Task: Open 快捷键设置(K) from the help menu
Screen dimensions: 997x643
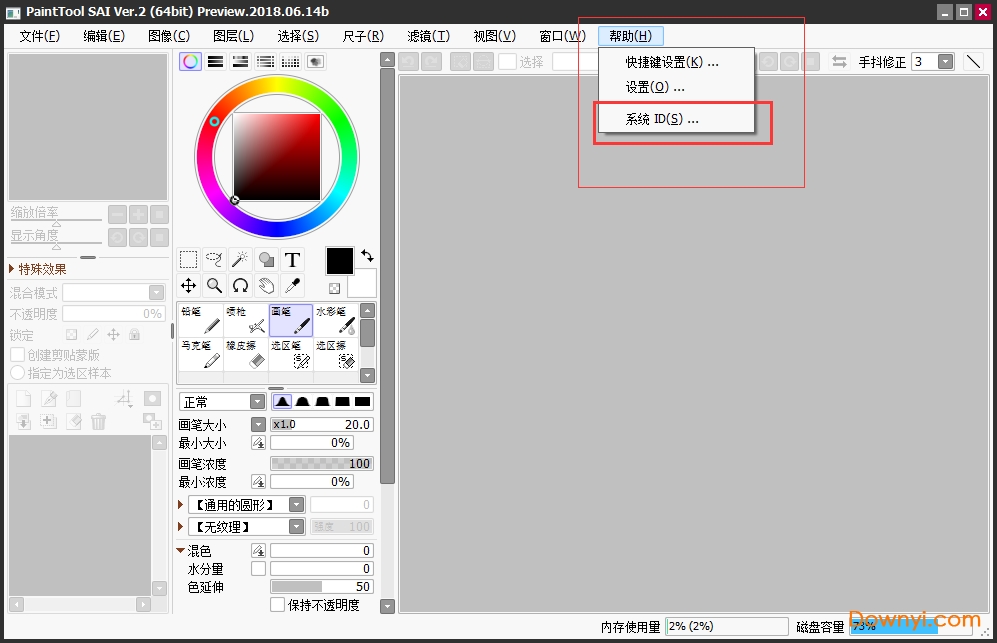Action: tap(672, 62)
